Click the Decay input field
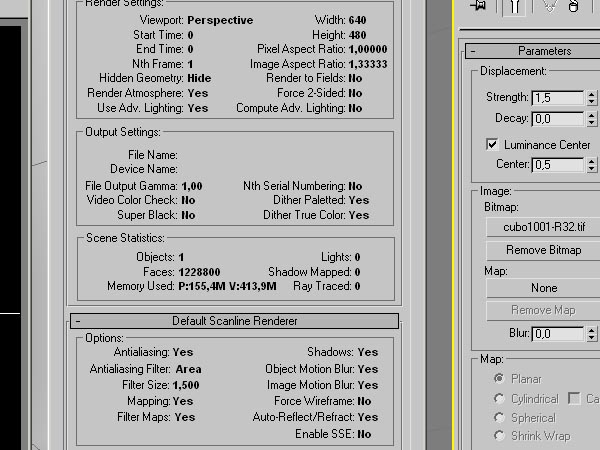 point(558,119)
